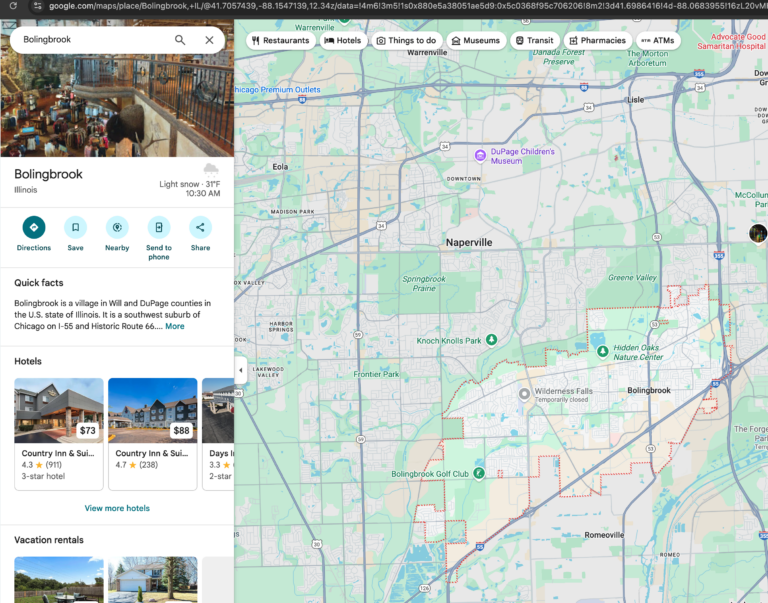This screenshot has width=768, height=603.
Task: Click the Transit filter chip
Action: [x=533, y=41]
